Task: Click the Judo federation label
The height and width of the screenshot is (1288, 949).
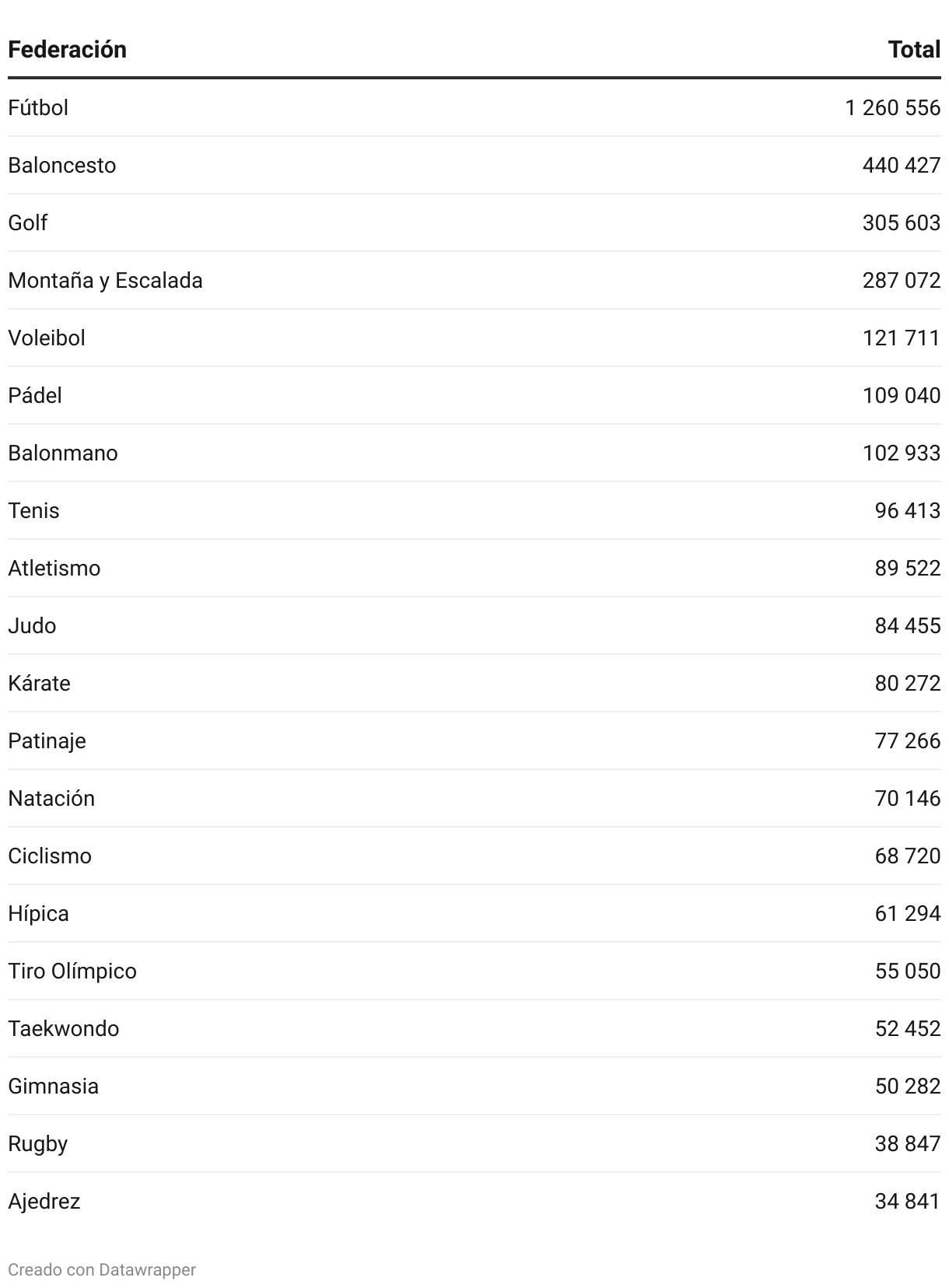Action: [x=32, y=625]
